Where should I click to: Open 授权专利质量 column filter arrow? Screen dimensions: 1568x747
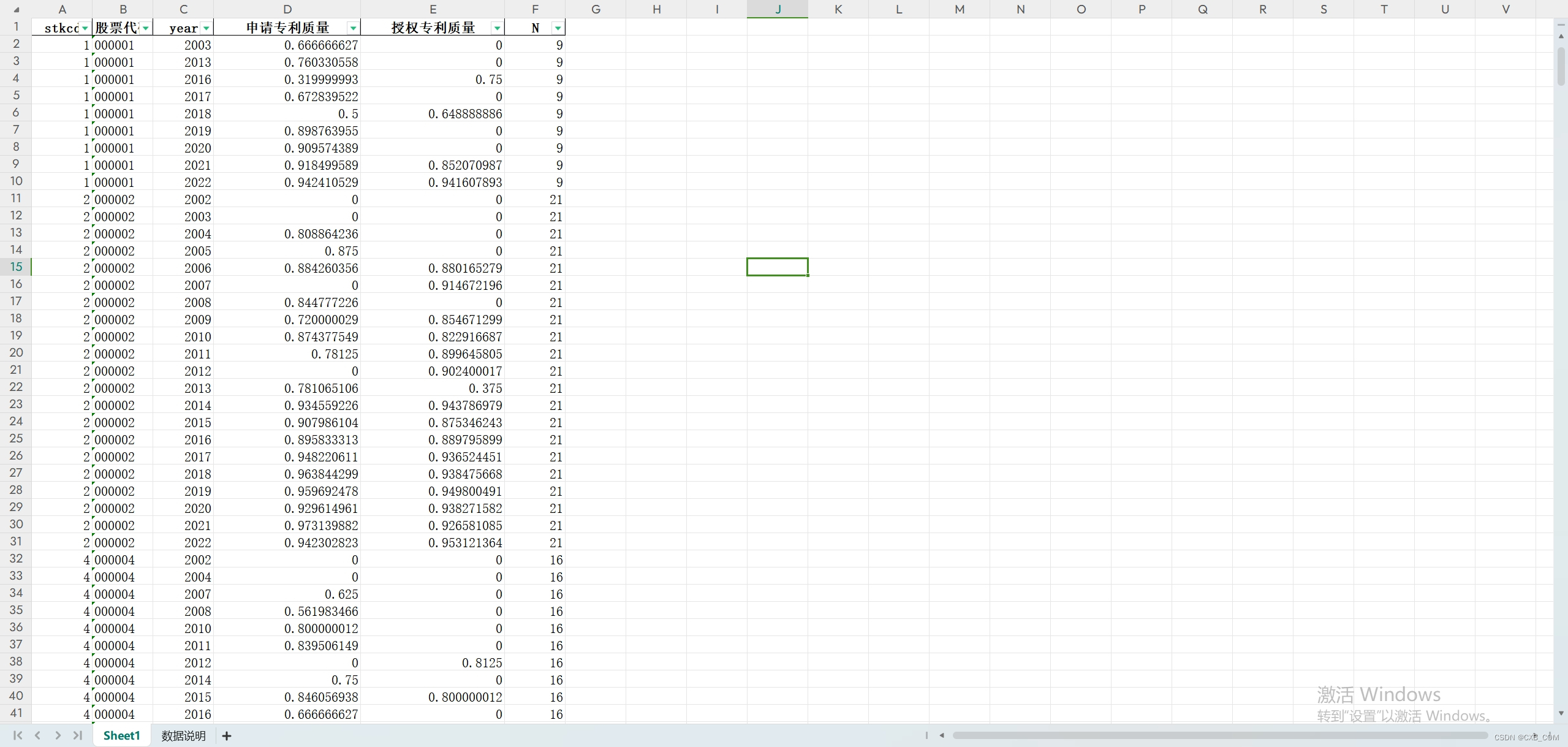pyautogui.click(x=497, y=28)
